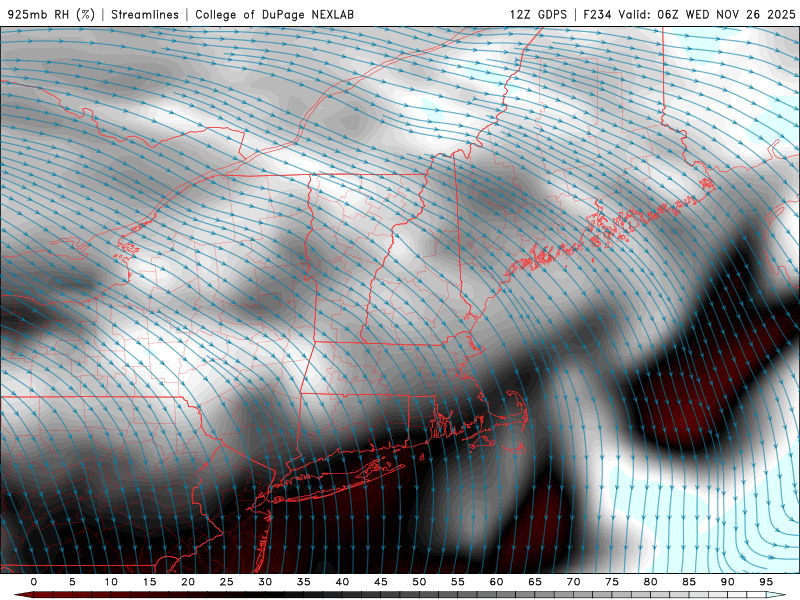800x600 pixels.
Task: Click the "45" colorbar scale label
Action: 381,582
